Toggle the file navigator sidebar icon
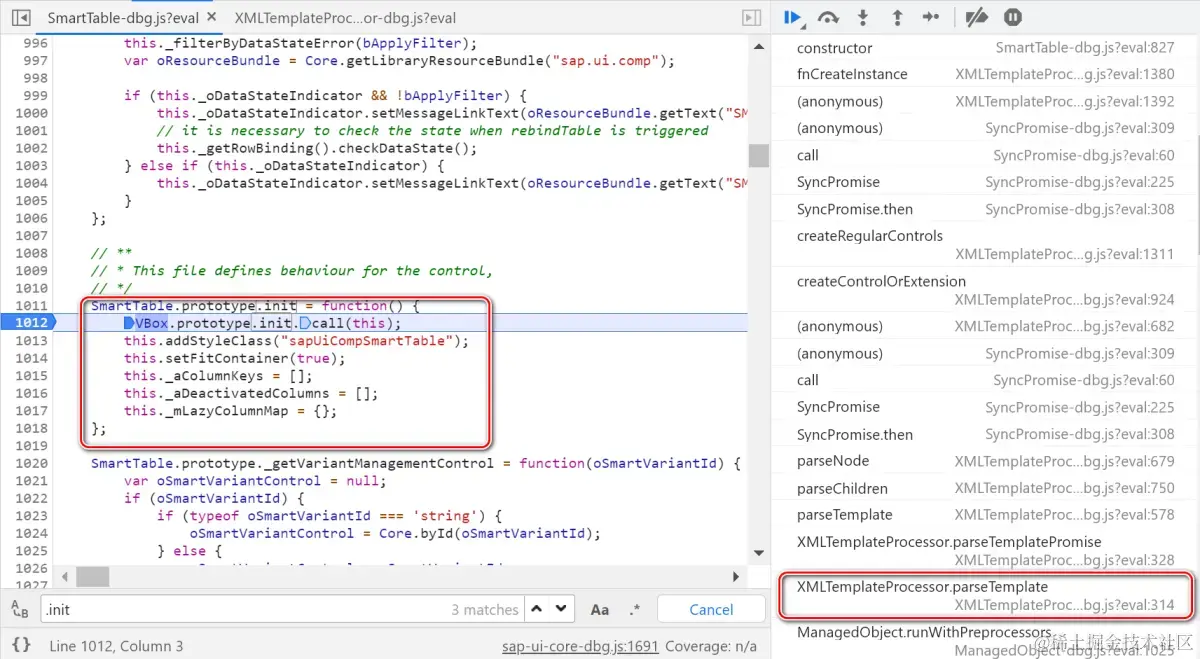 (21, 17)
